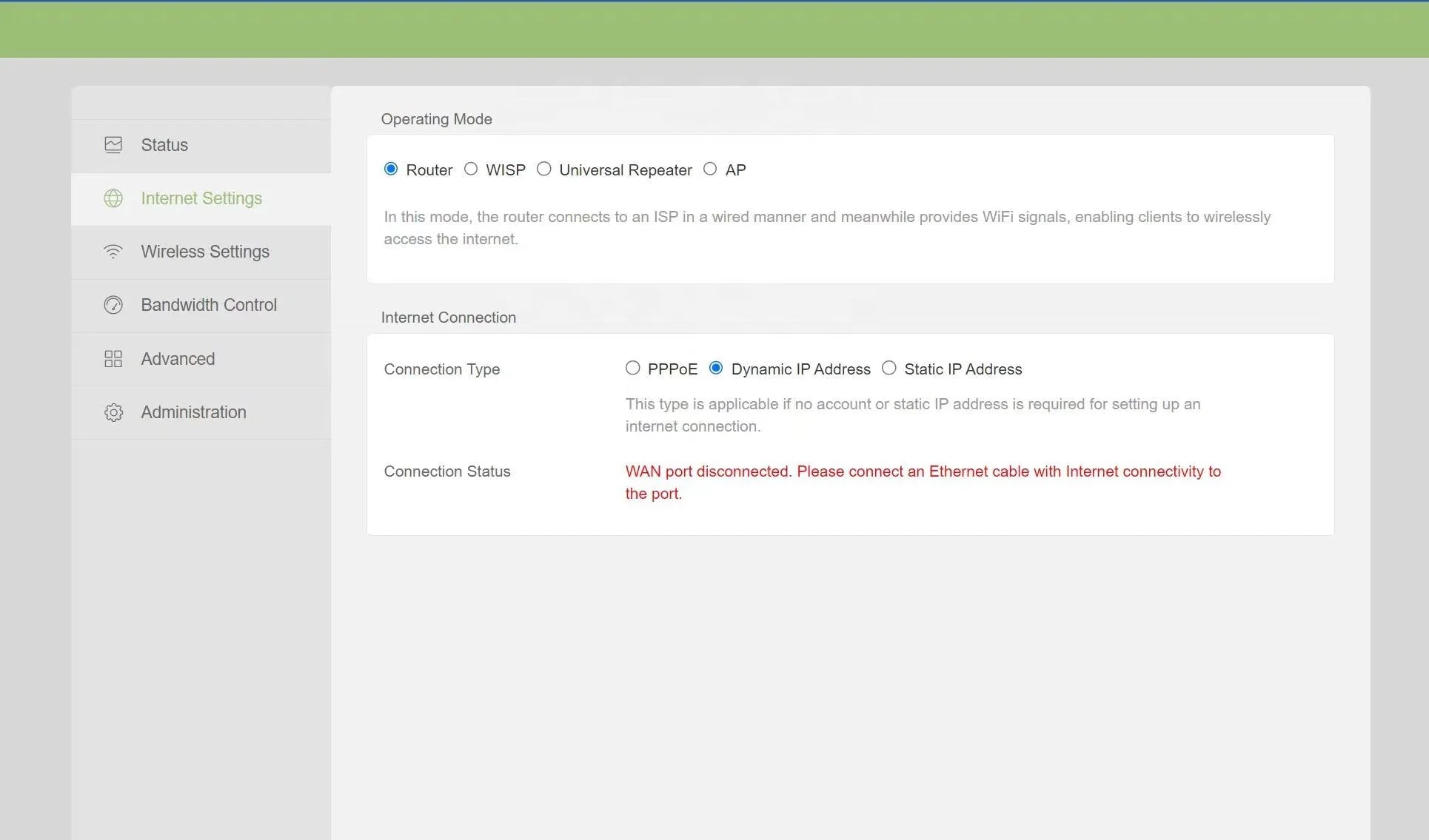
Task: Click the Administration gear icon
Action: point(113,412)
